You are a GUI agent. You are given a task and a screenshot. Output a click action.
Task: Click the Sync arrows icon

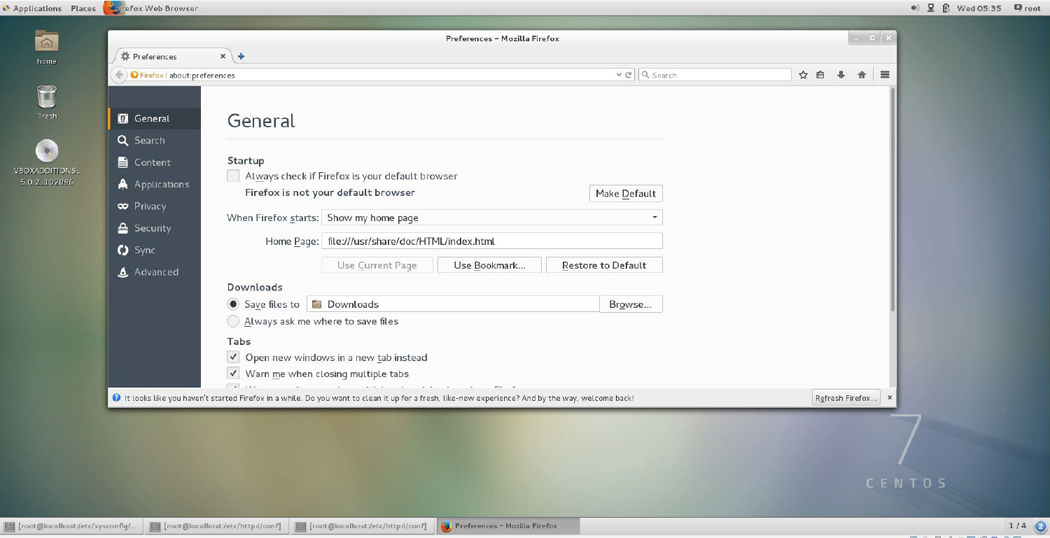[x=123, y=251]
